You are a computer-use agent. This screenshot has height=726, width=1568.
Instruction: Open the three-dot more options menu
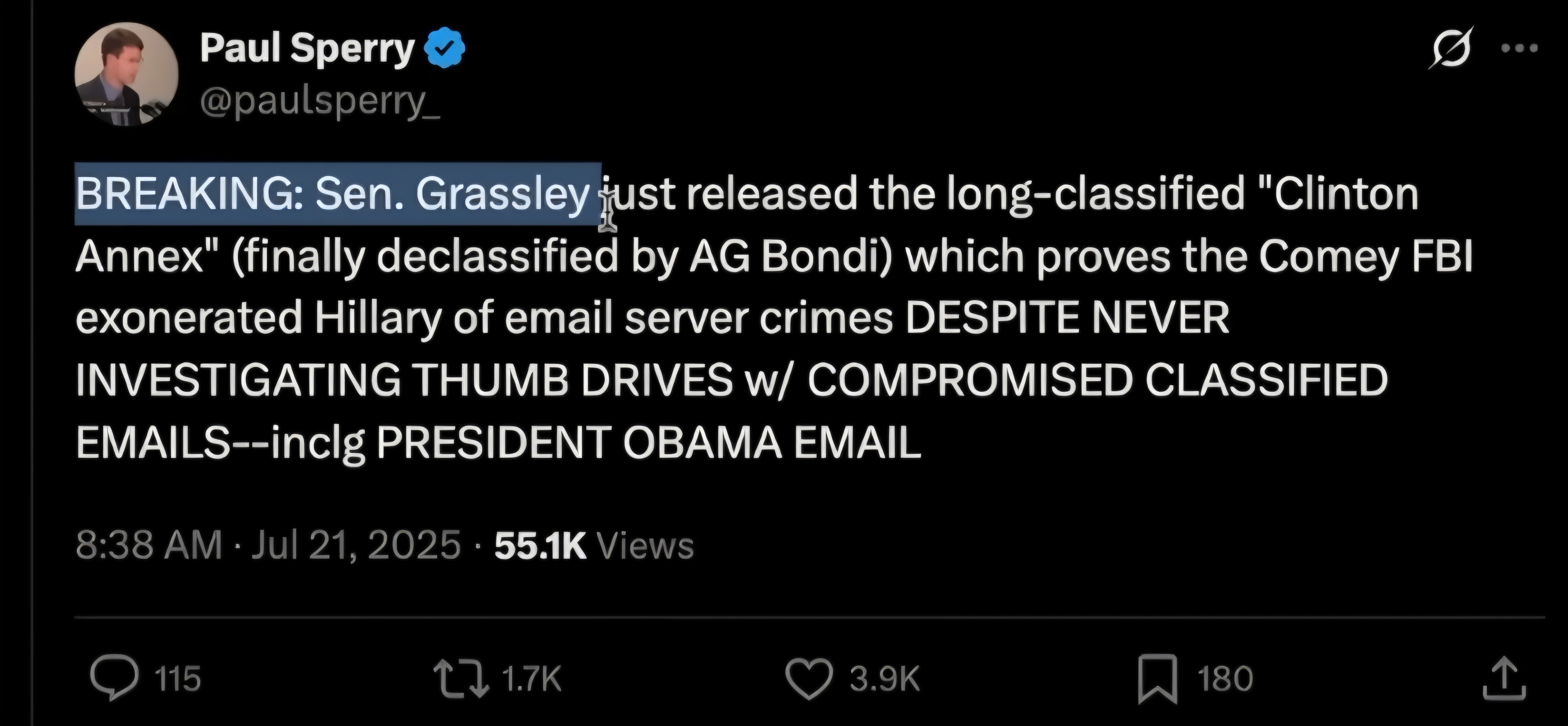click(x=1520, y=48)
